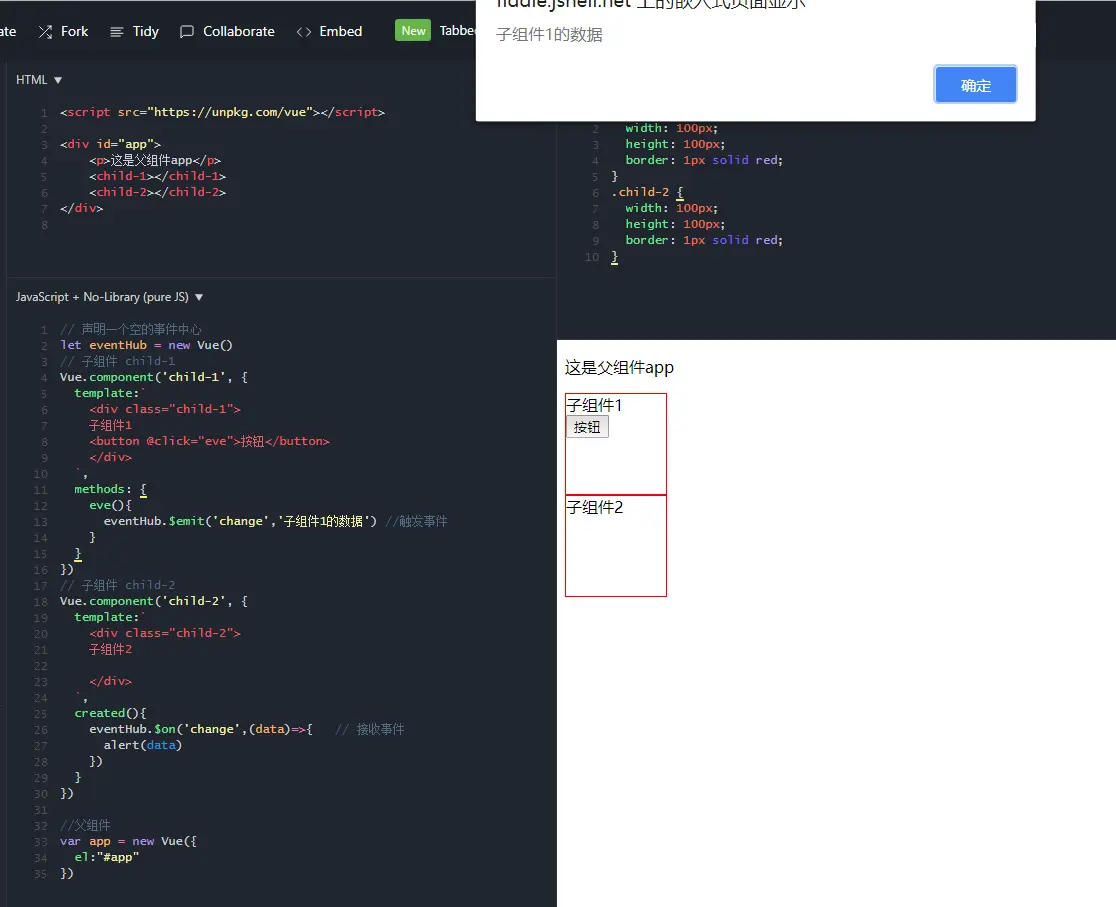The height and width of the screenshot is (907, 1116).
Task: Click the alert message 子组件1的数据
Action: 549,34
